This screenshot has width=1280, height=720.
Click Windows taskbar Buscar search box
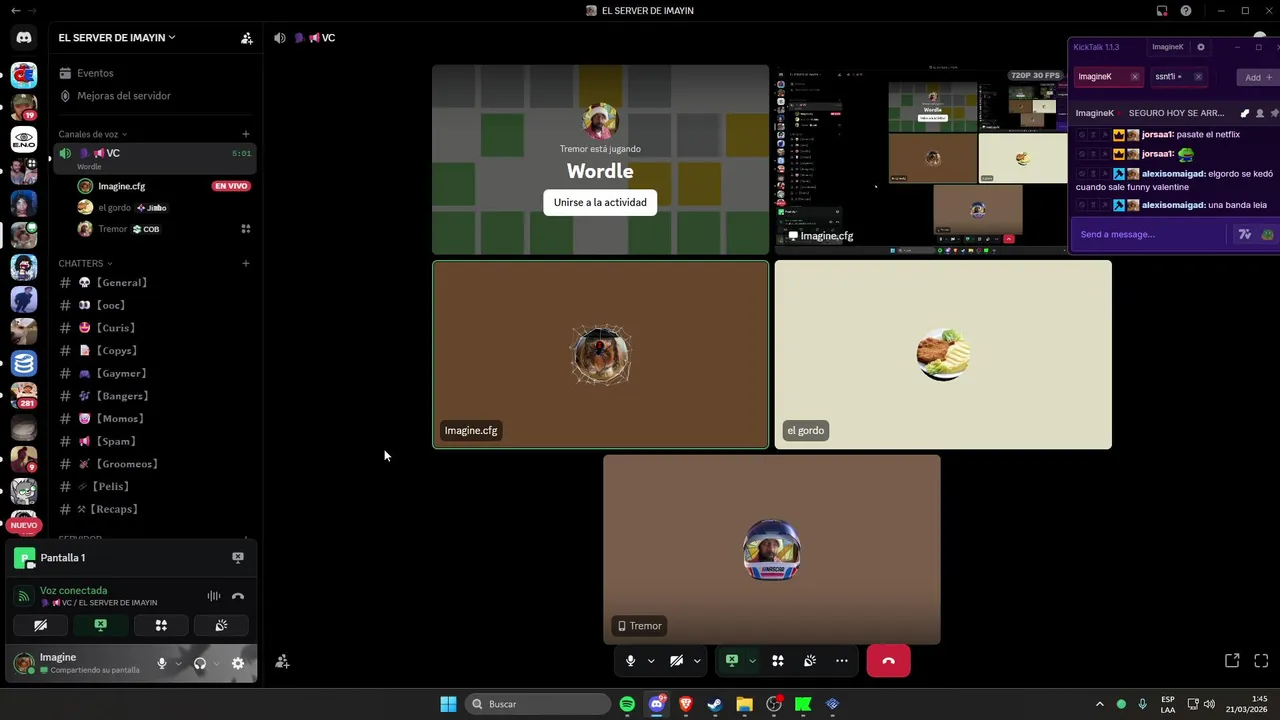point(540,704)
